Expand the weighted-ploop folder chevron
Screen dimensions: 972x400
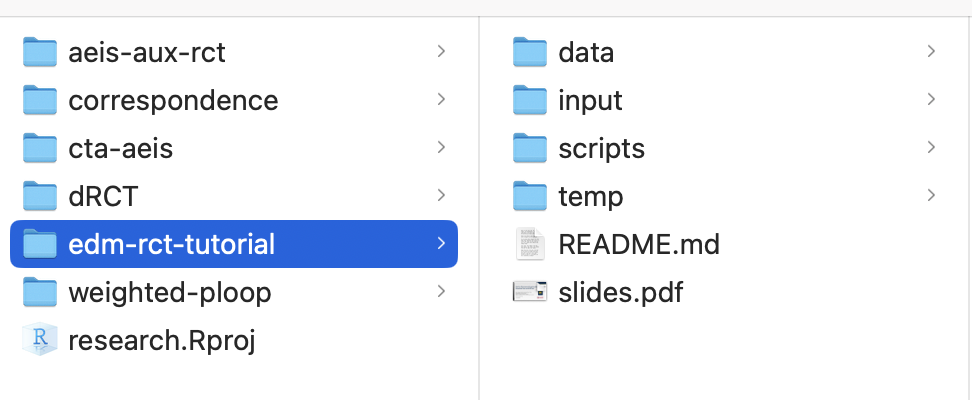441,292
